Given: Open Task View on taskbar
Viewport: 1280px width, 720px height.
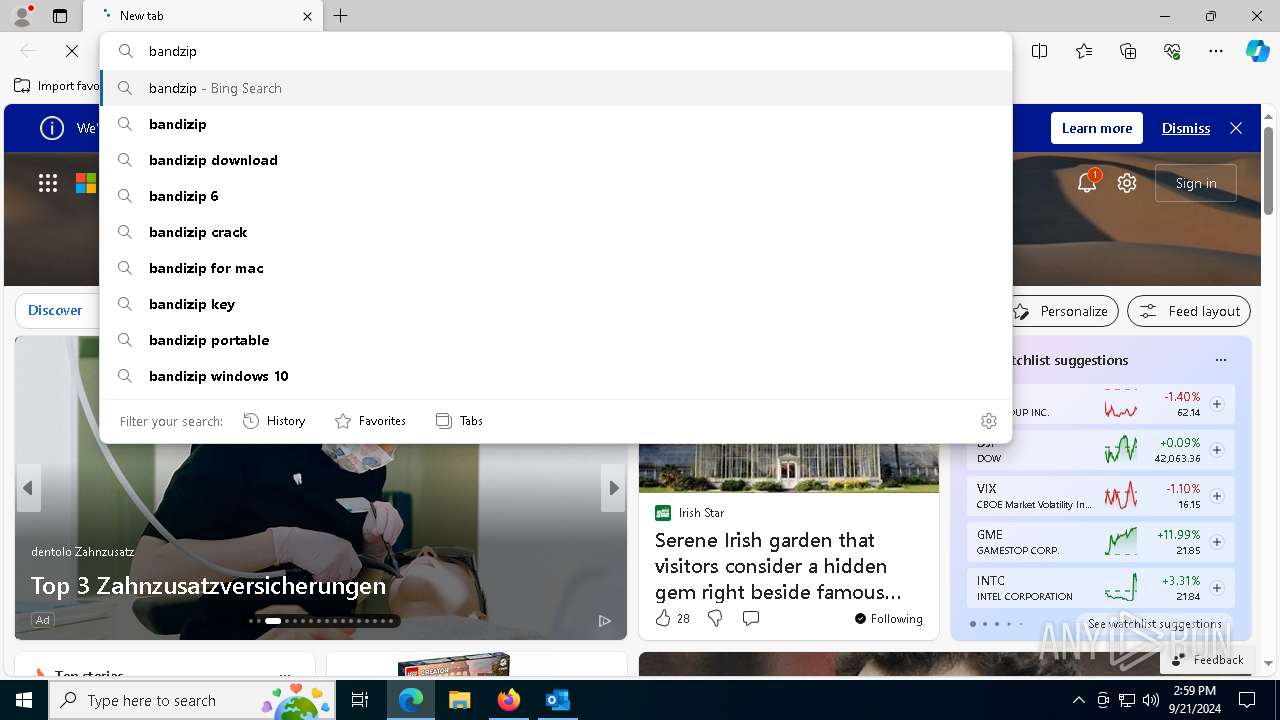Looking at the screenshot, I should coord(360,700).
